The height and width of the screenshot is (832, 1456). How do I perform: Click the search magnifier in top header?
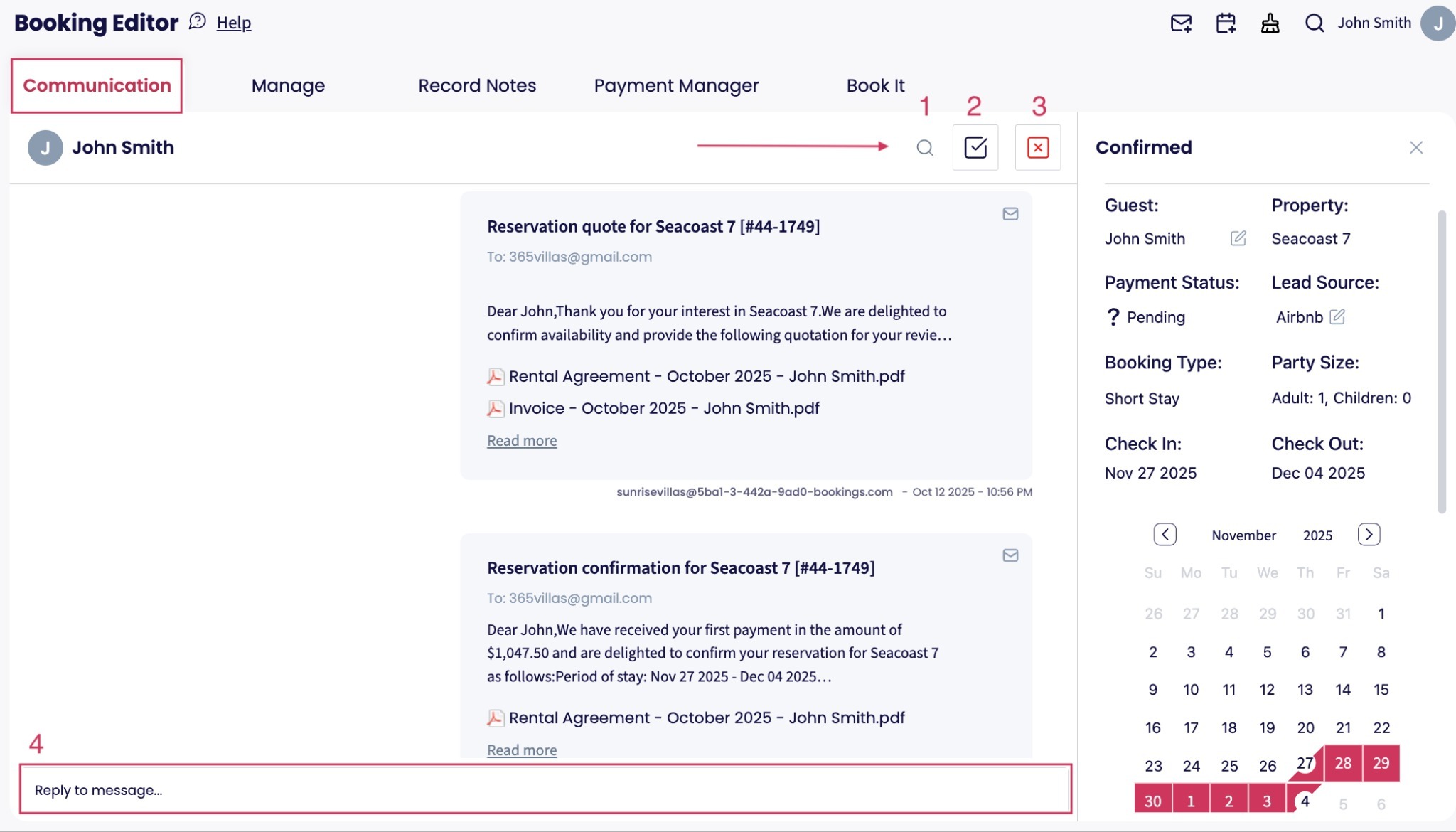pos(1315,23)
